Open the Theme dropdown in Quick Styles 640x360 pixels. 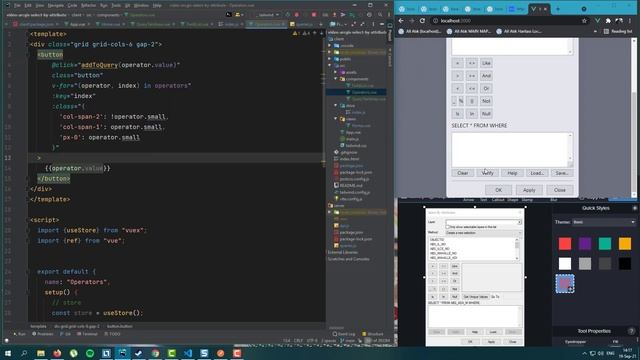604,222
